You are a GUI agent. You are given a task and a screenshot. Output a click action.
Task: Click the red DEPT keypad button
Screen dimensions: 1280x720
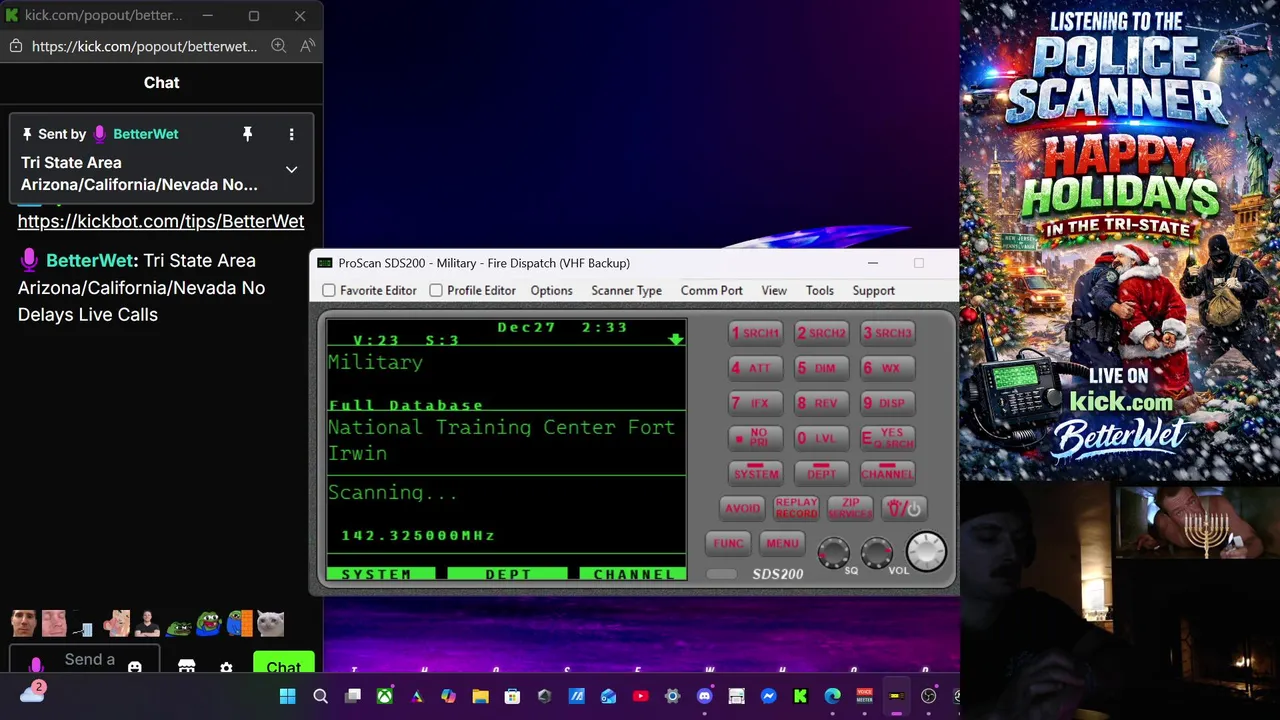coord(822,472)
